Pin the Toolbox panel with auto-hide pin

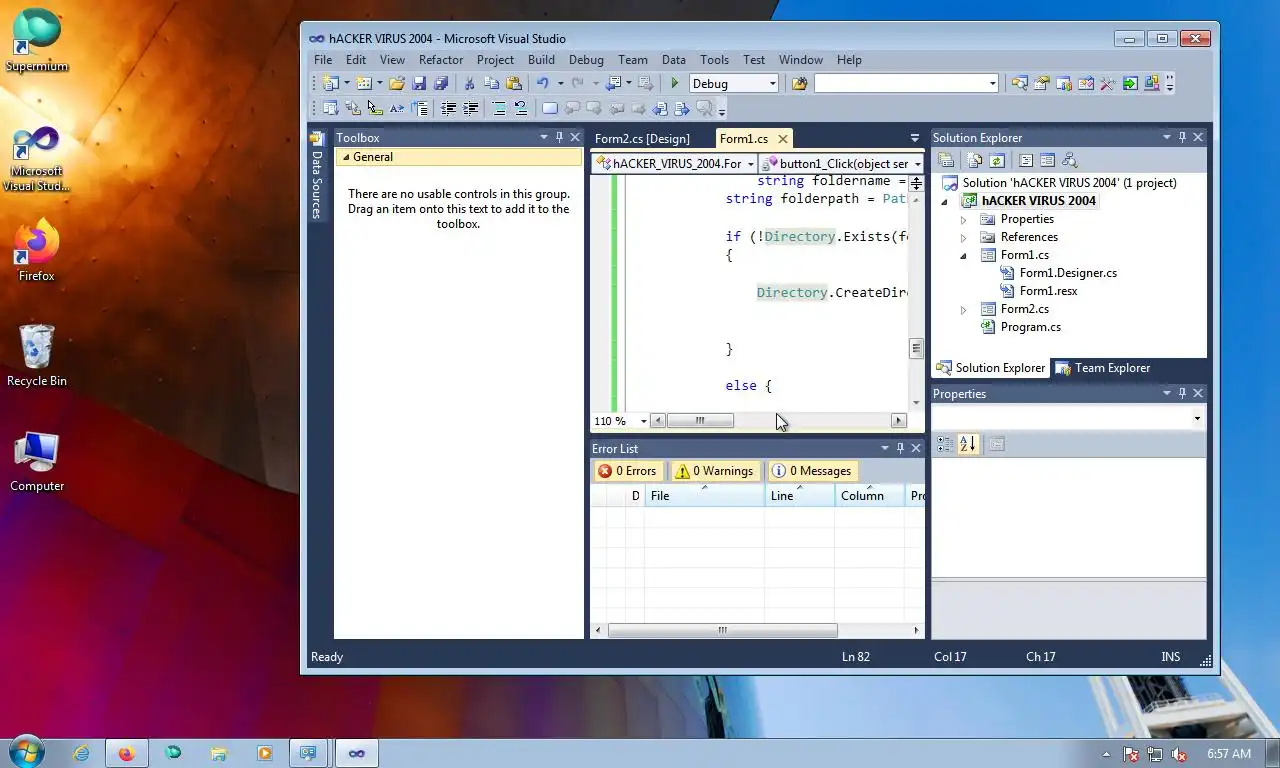pos(560,137)
